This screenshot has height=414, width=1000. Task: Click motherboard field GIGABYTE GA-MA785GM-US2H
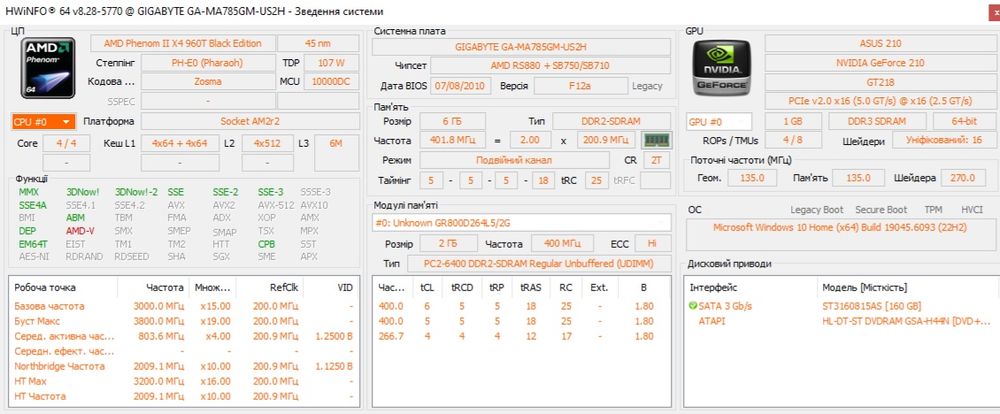click(521, 47)
